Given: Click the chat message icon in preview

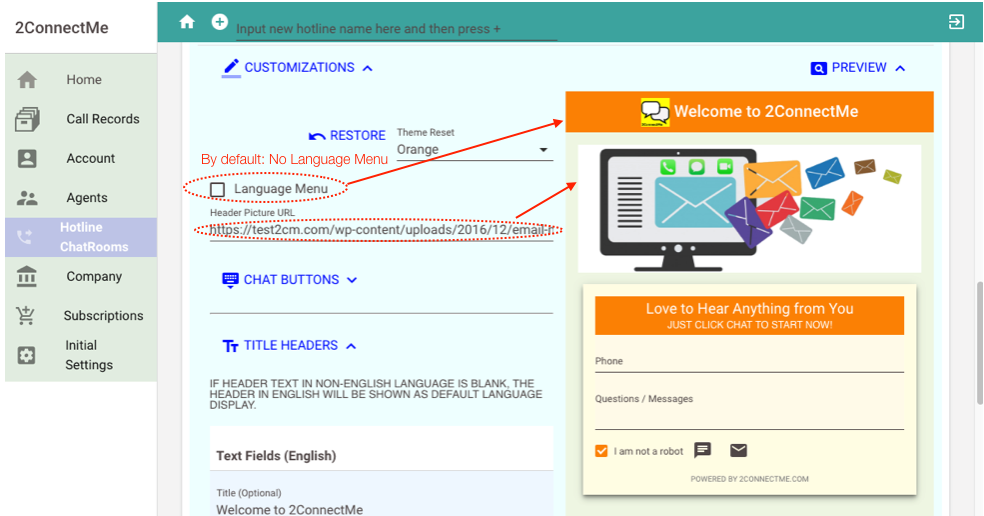Looking at the screenshot, I should (x=702, y=450).
